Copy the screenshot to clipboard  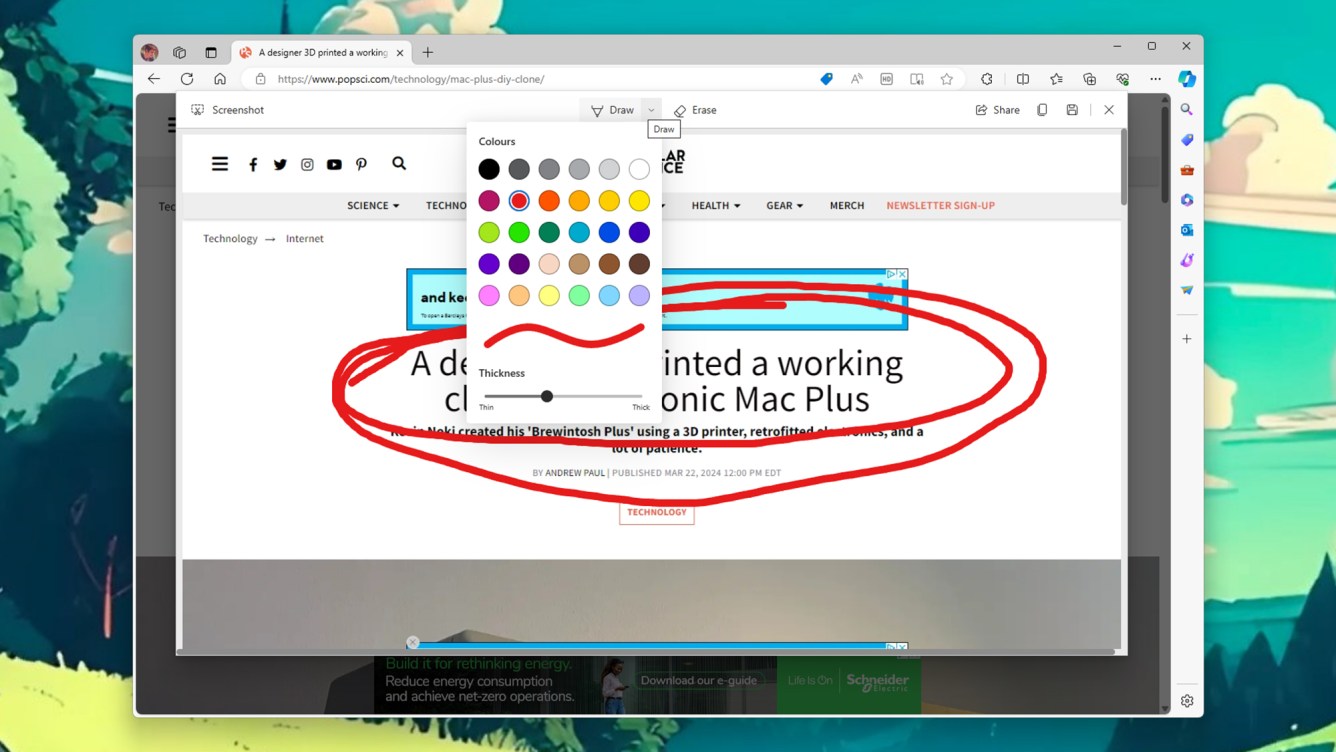tap(1042, 110)
